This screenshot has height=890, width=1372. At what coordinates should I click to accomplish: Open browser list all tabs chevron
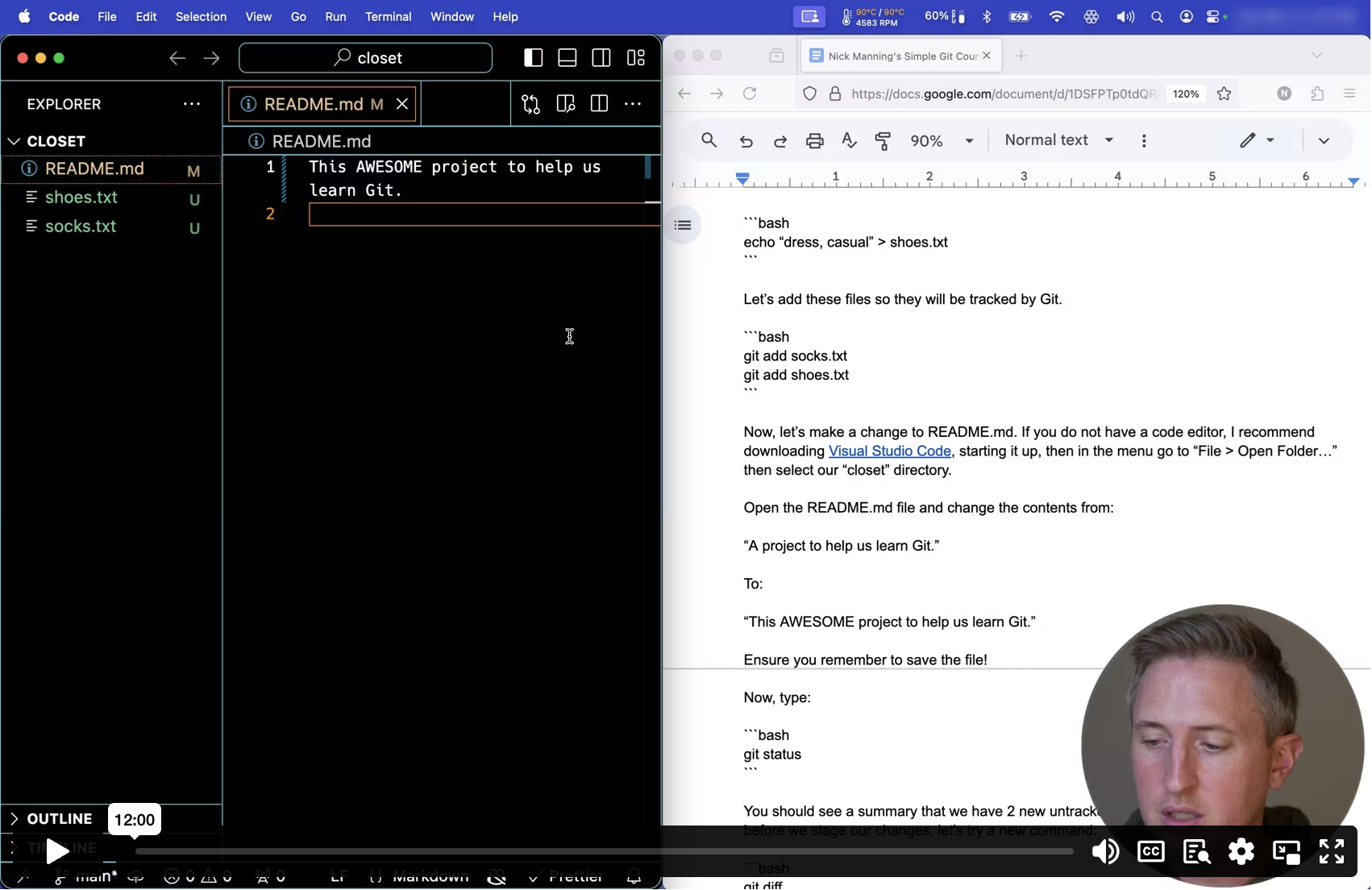click(x=1317, y=56)
